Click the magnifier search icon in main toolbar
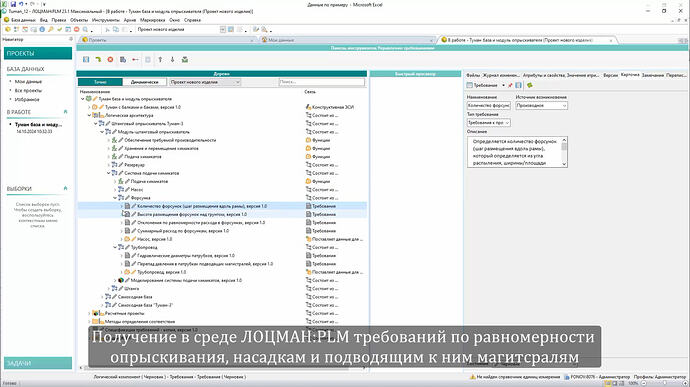The image size is (690, 387). pos(85,29)
